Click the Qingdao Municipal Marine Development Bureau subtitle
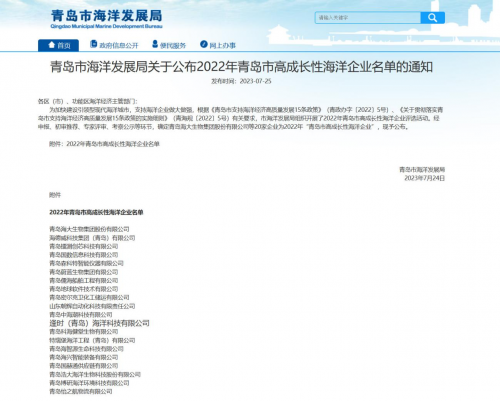The height and width of the screenshot is (401, 500). click(x=106, y=26)
